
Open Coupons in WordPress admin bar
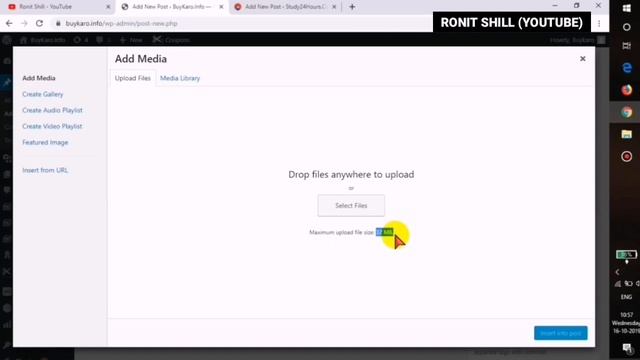coord(171,40)
